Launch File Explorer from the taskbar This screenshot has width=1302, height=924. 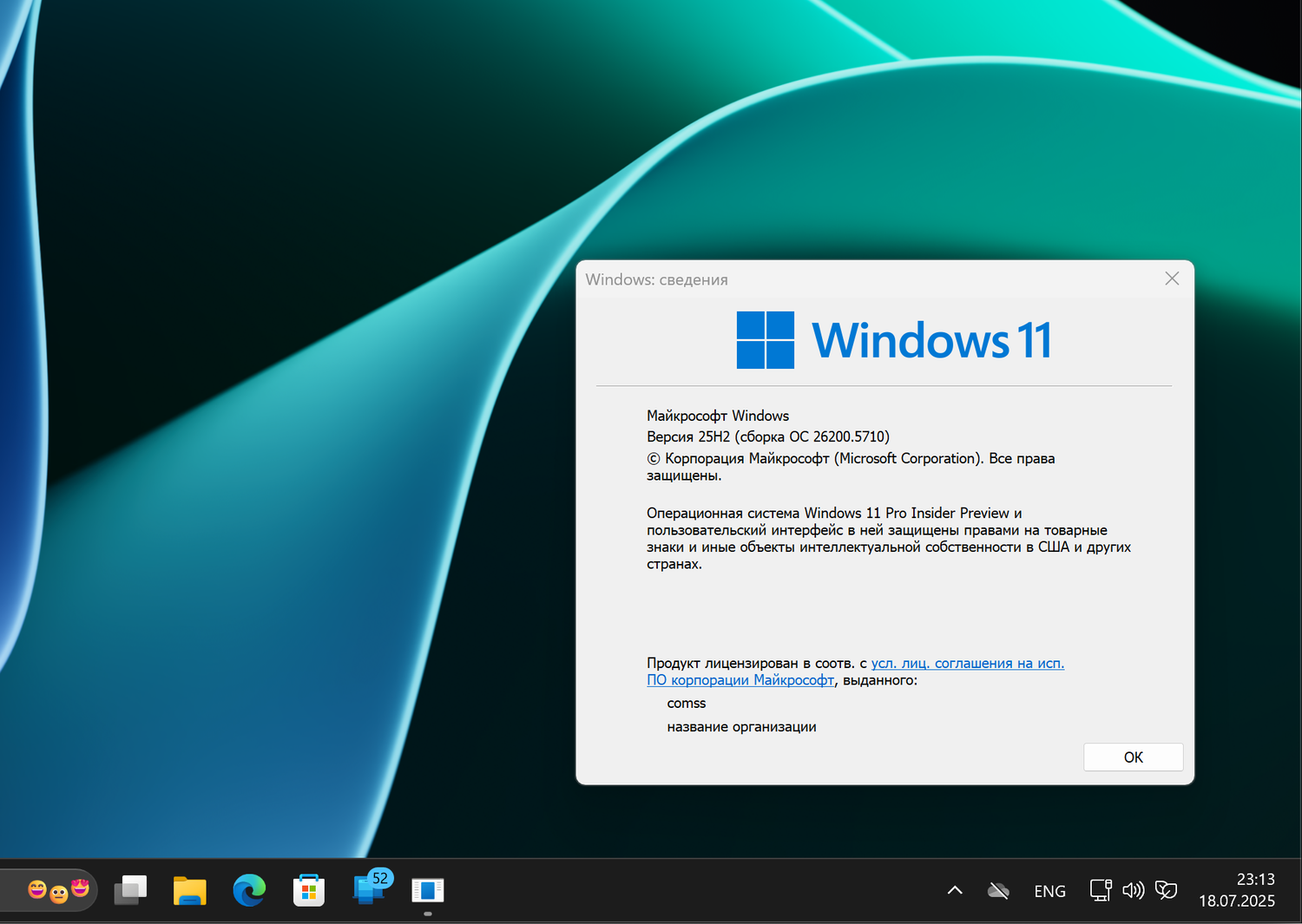[x=189, y=889]
